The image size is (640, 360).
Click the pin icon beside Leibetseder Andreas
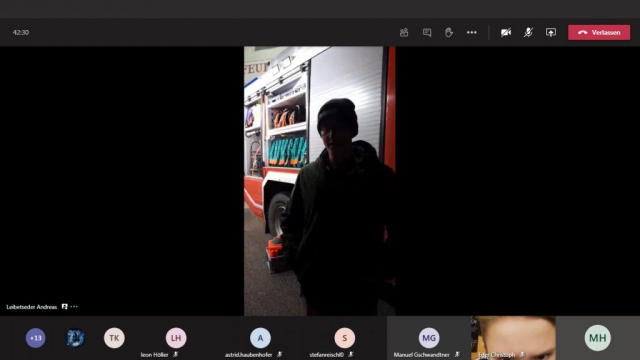pos(64,307)
